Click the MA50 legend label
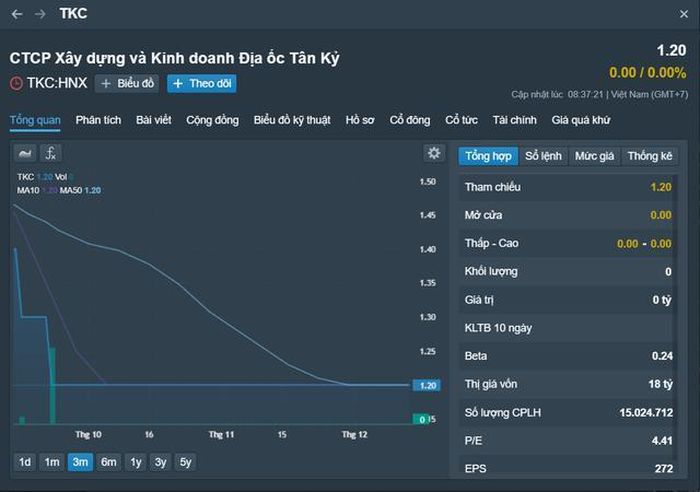Viewport: 700px width, 492px height. pyautogui.click(x=71, y=190)
